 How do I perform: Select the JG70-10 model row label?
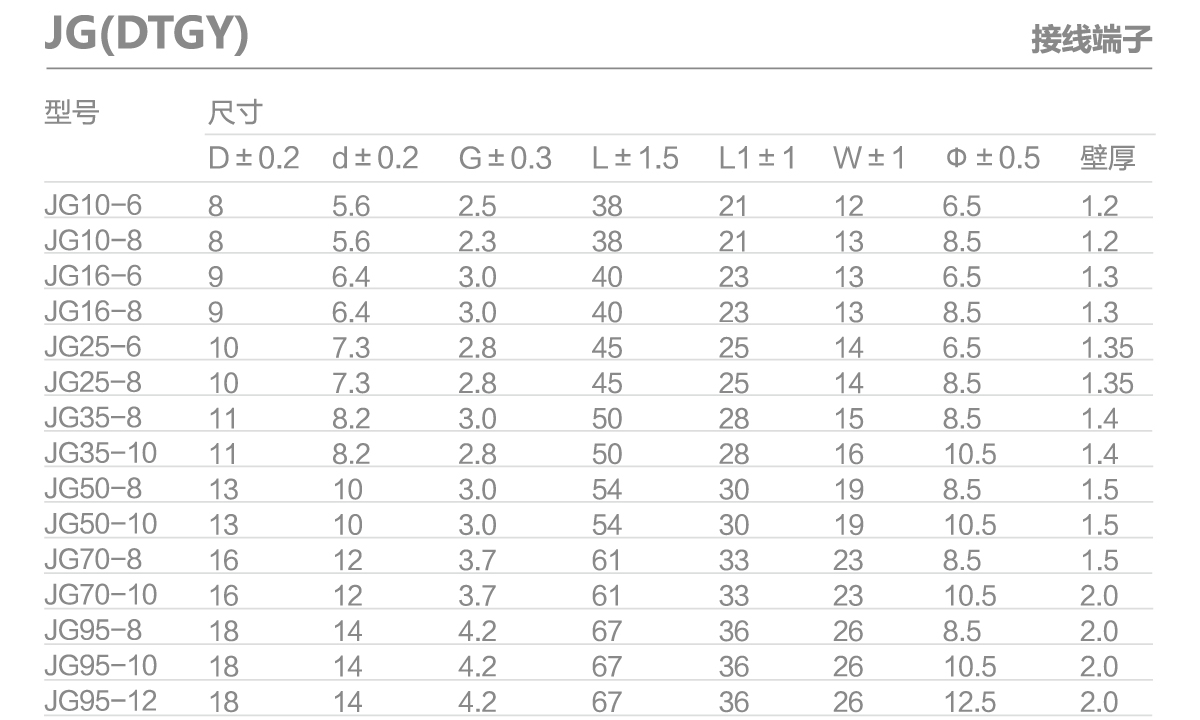point(101,594)
